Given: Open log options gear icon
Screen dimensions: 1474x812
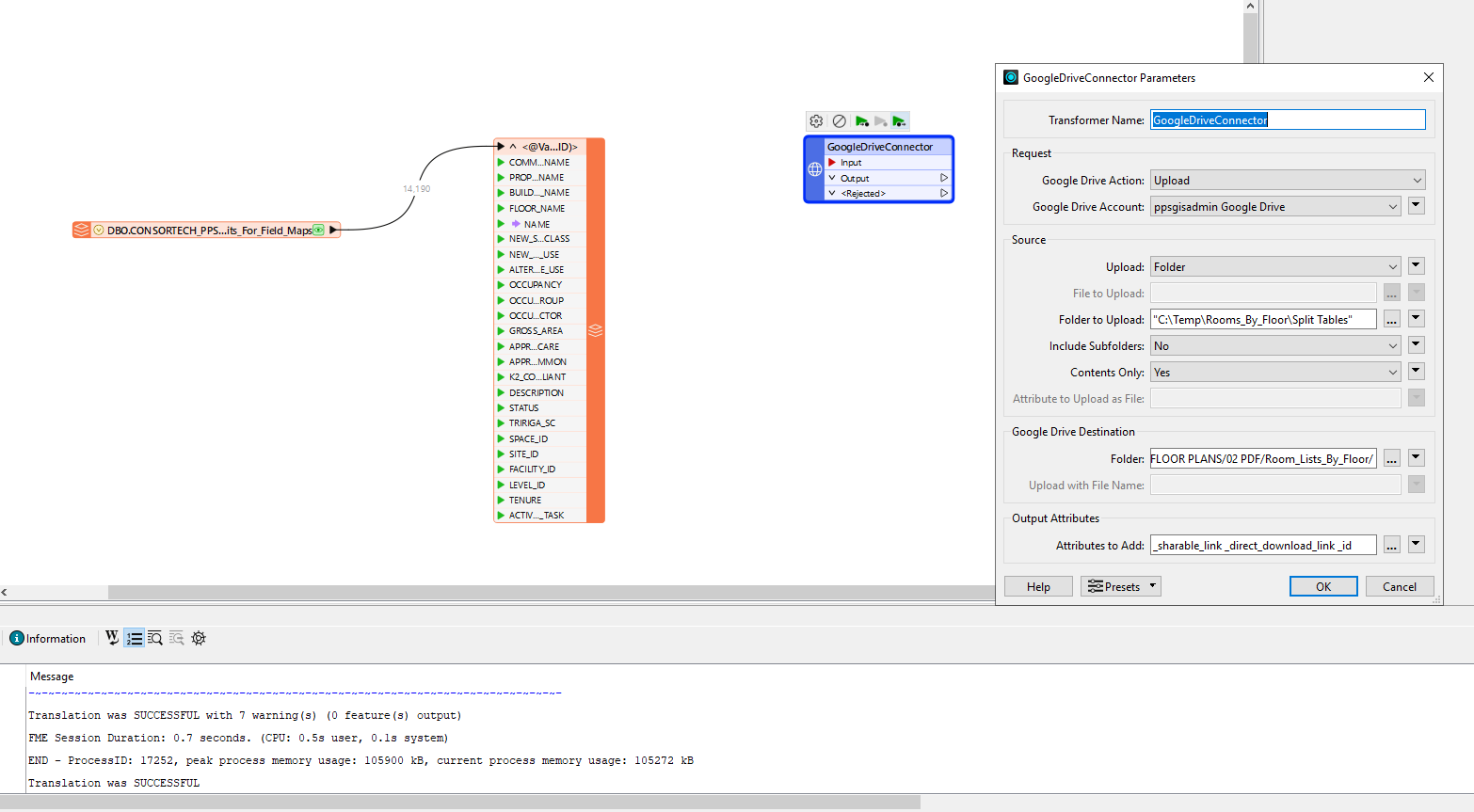Looking at the screenshot, I should [x=199, y=638].
